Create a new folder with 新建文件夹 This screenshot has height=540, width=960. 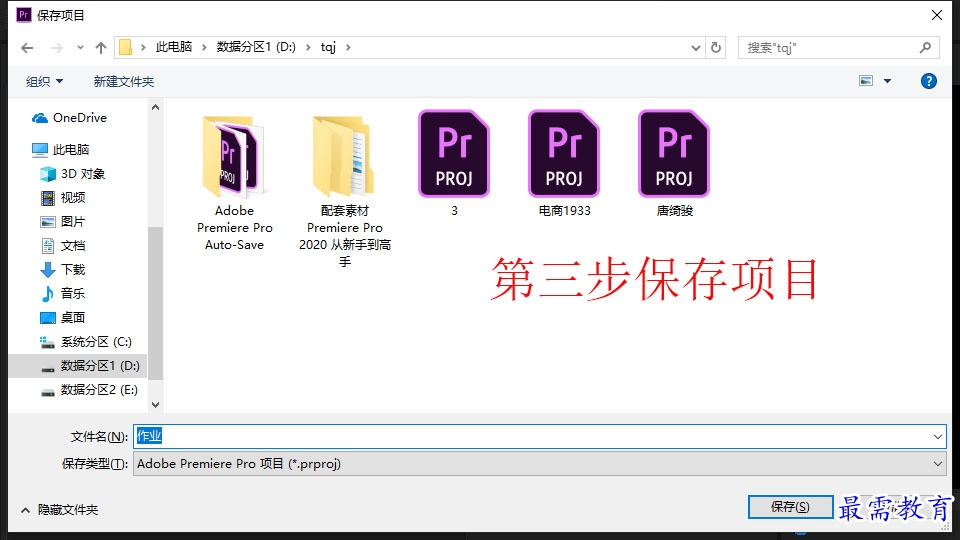(124, 81)
